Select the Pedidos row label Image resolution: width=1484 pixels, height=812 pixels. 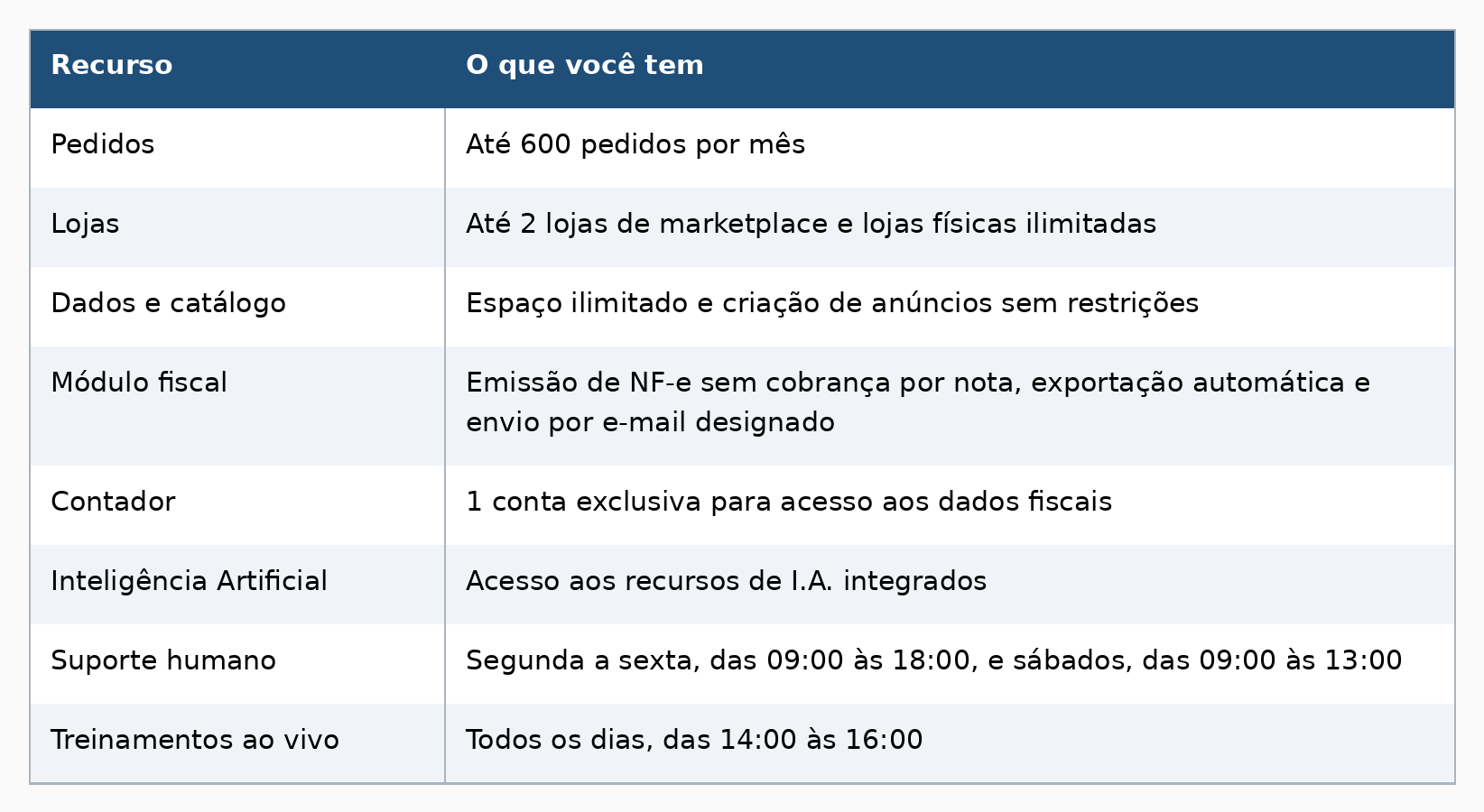[103, 145]
